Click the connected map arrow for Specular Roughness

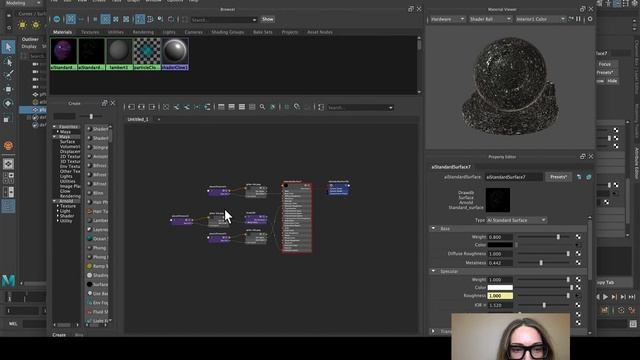(x=577, y=296)
